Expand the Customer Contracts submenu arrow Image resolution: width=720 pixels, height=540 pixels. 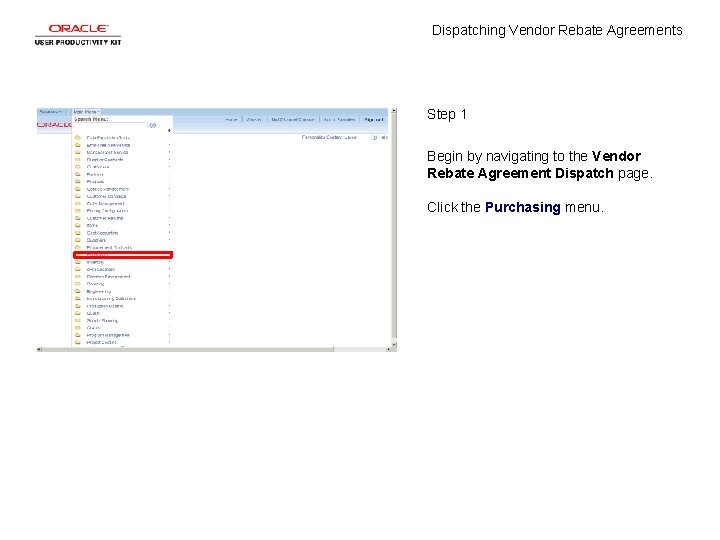pos(169,196)
